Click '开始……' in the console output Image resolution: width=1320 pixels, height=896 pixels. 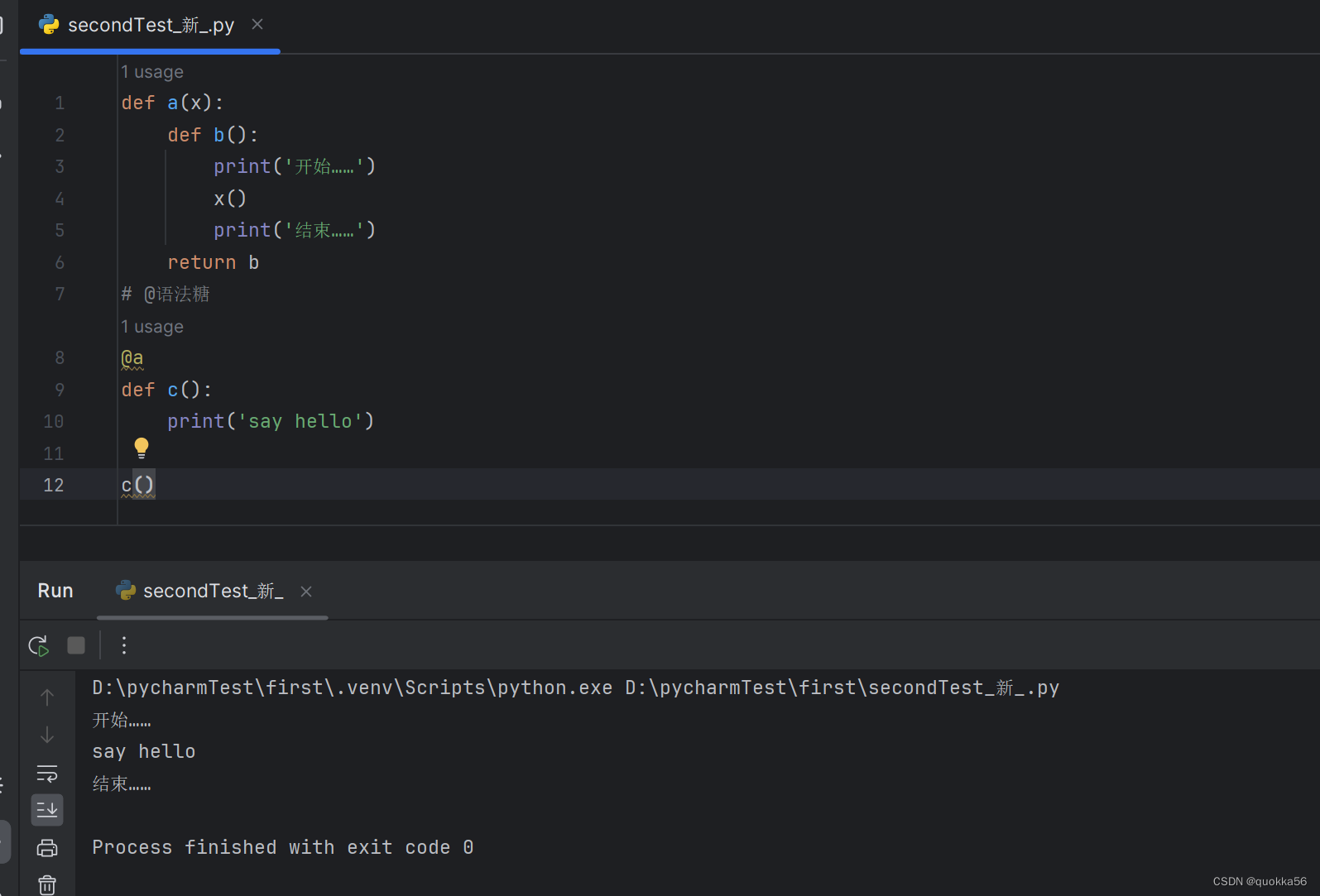(122, 720)
